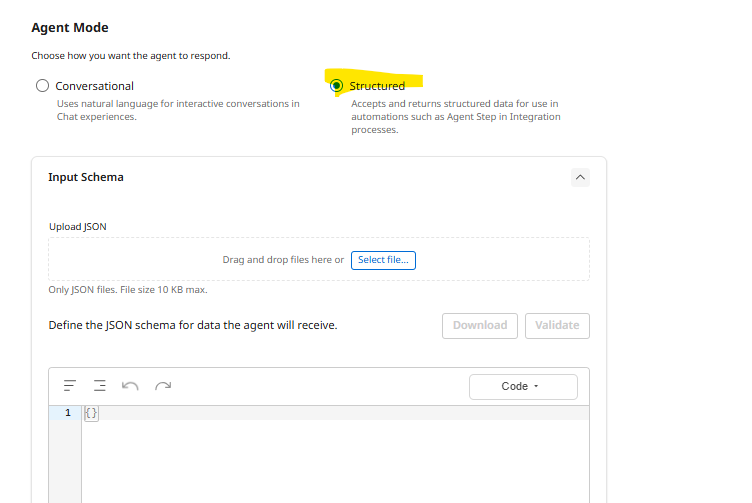Click the Upload JSON label

(78, 227)
